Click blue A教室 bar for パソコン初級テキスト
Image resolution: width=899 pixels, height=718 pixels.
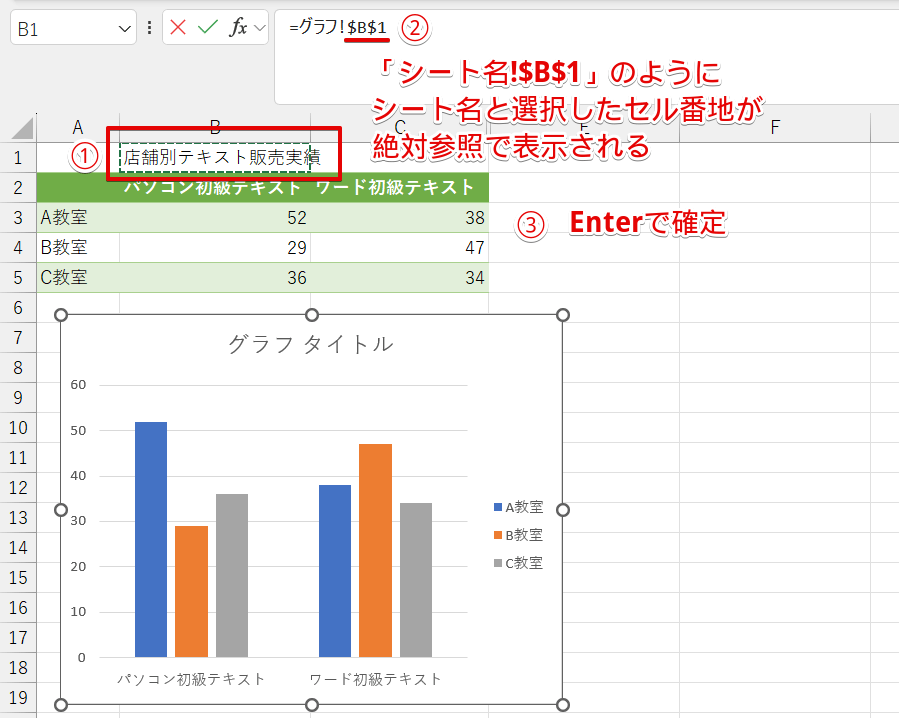[x=151, y=539]
